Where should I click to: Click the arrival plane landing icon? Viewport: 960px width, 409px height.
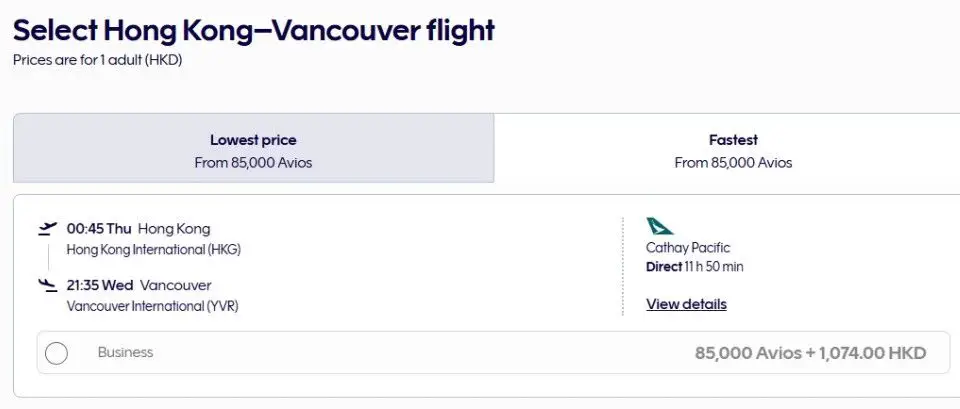(47, 286)
